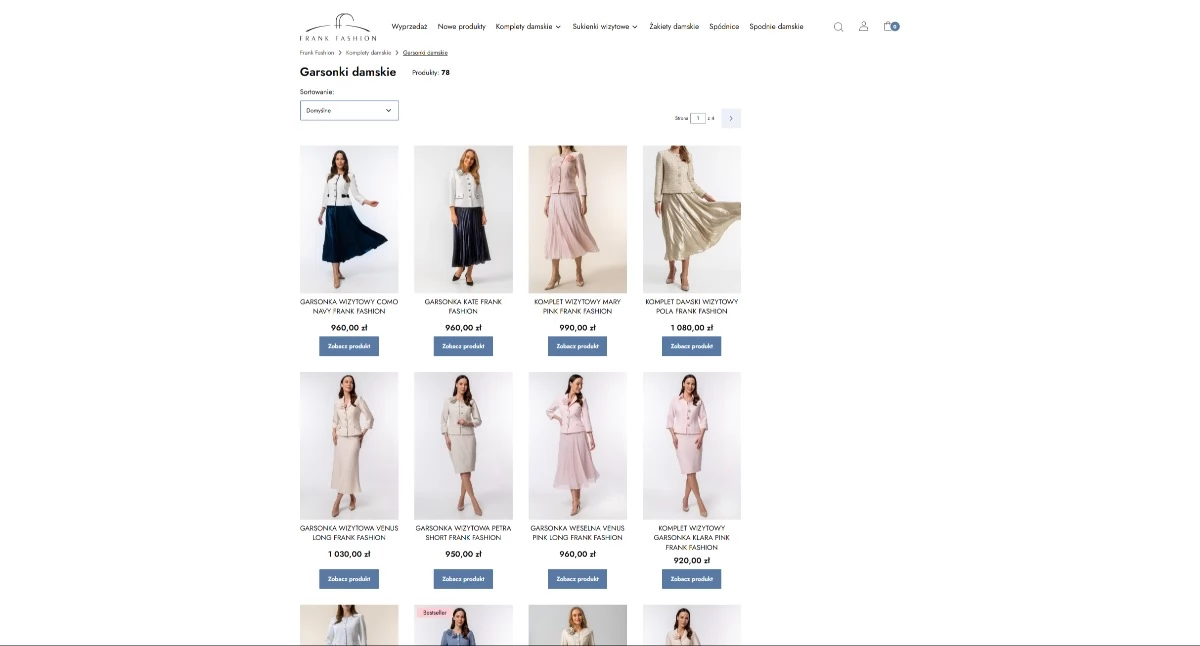Open the Nowe produkty menu item
The height and width of the screenshot is (646, 1200).
[x=461, y=27]
